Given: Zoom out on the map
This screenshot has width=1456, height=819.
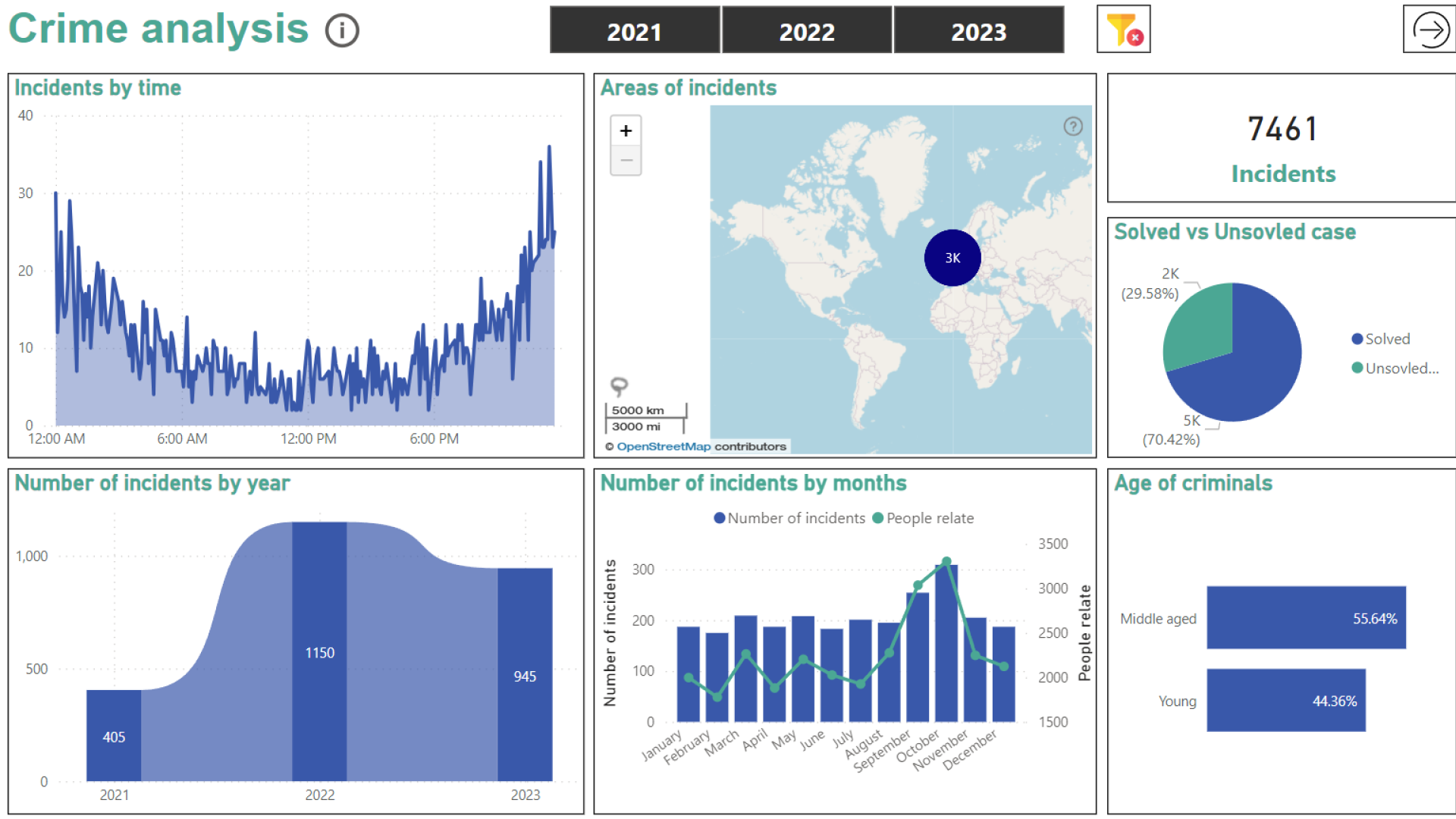Looking at the screenshot, I should [x=626, y=161].
